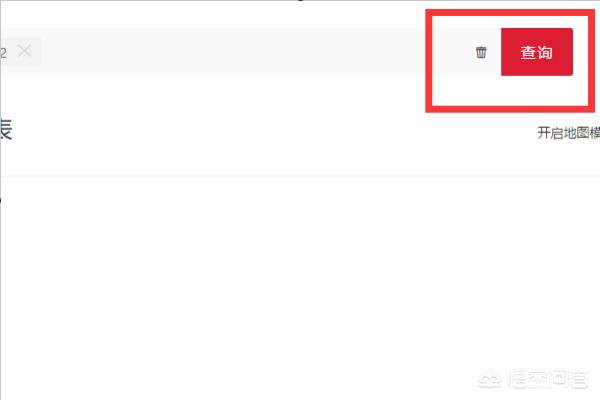This screenshot has height=400, width=600.
Task: Click the number 2 in the filter chip
Action: (3, 53)
